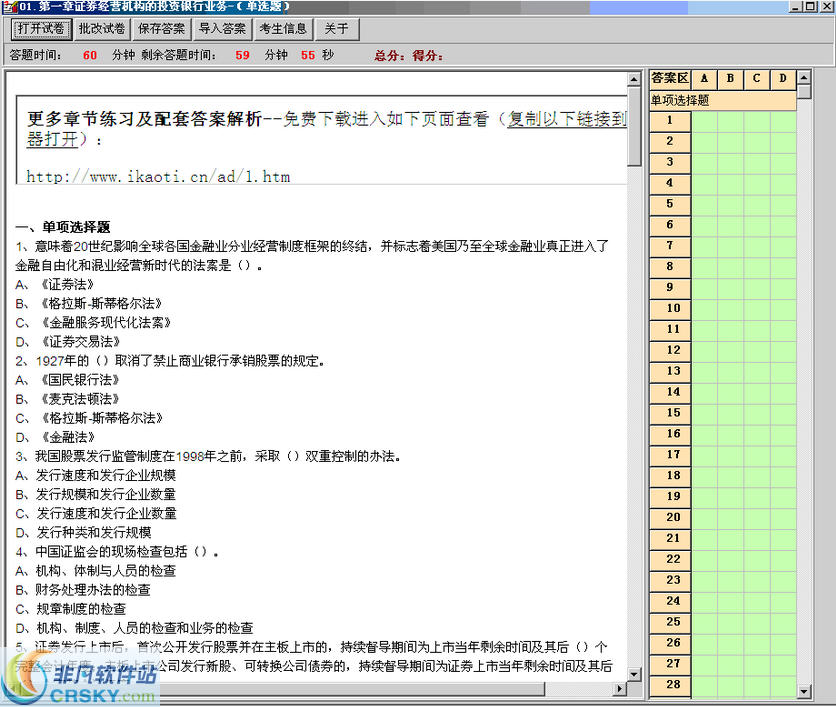Click the 一、单项选择题 heading

[x=63, y=227]
